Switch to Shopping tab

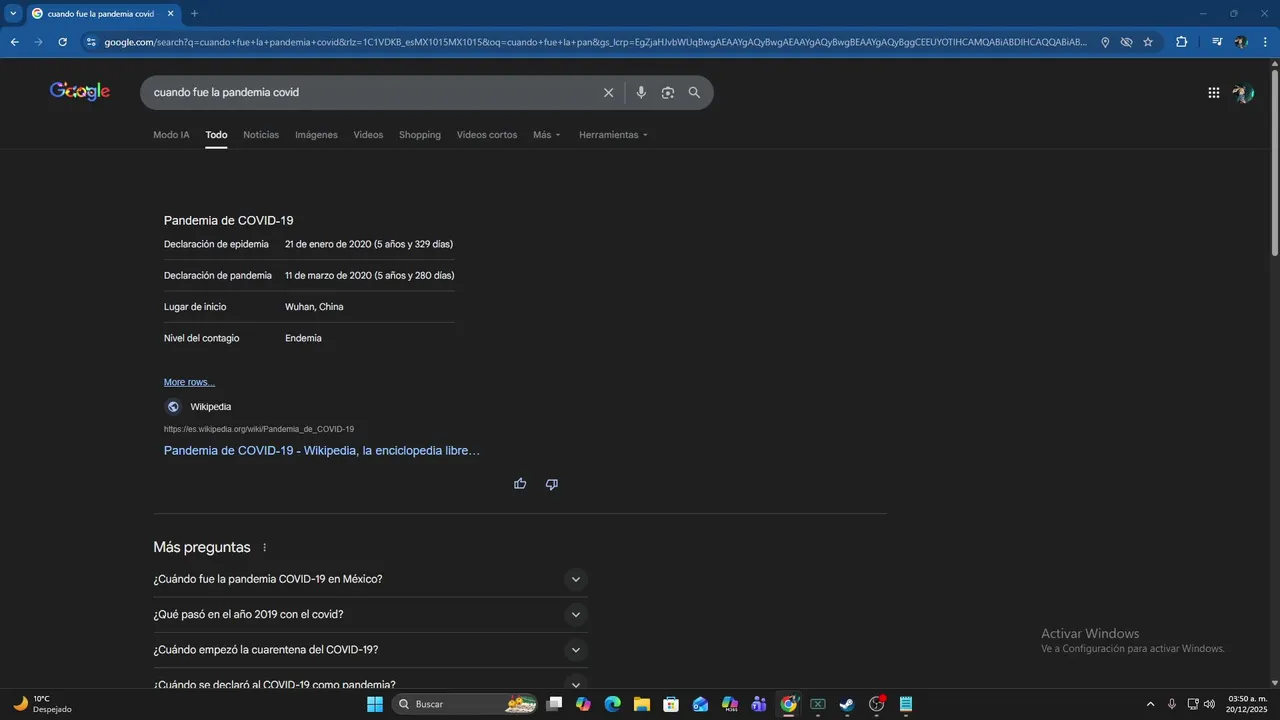[420, 135]
